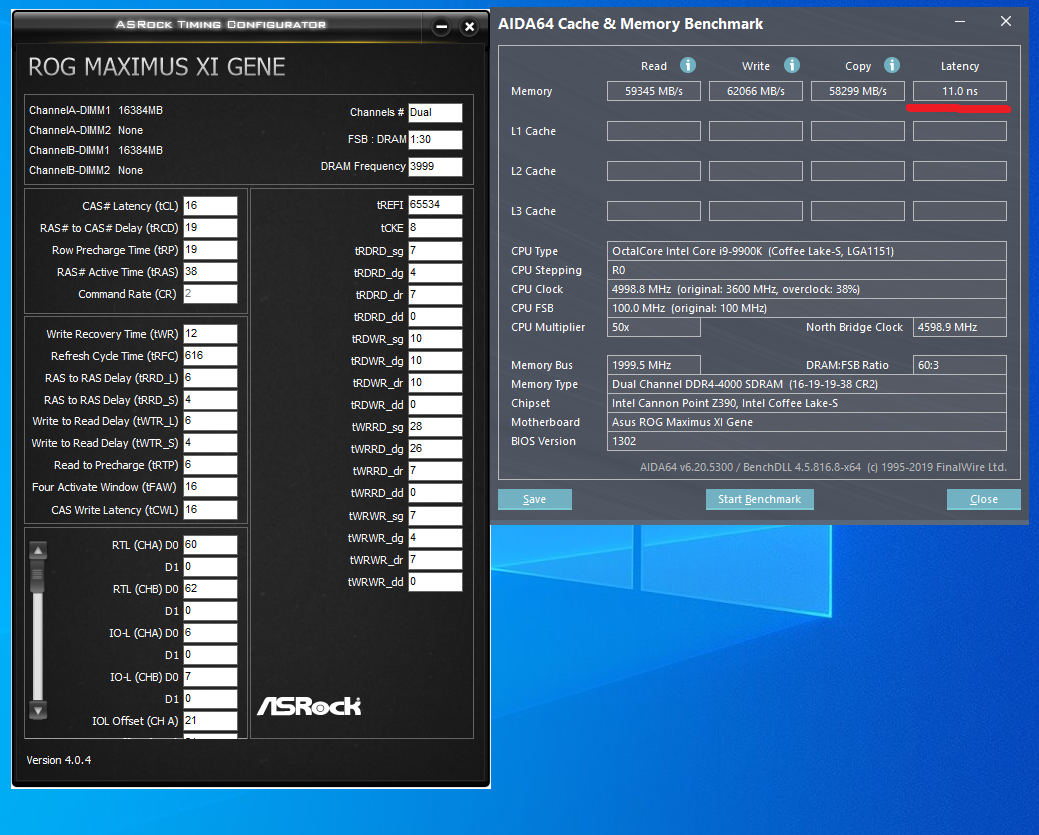Screen dimensions: 1039x835
Task: Minimize the ASRock Timing Configurator window
Action: click(441, 27)
